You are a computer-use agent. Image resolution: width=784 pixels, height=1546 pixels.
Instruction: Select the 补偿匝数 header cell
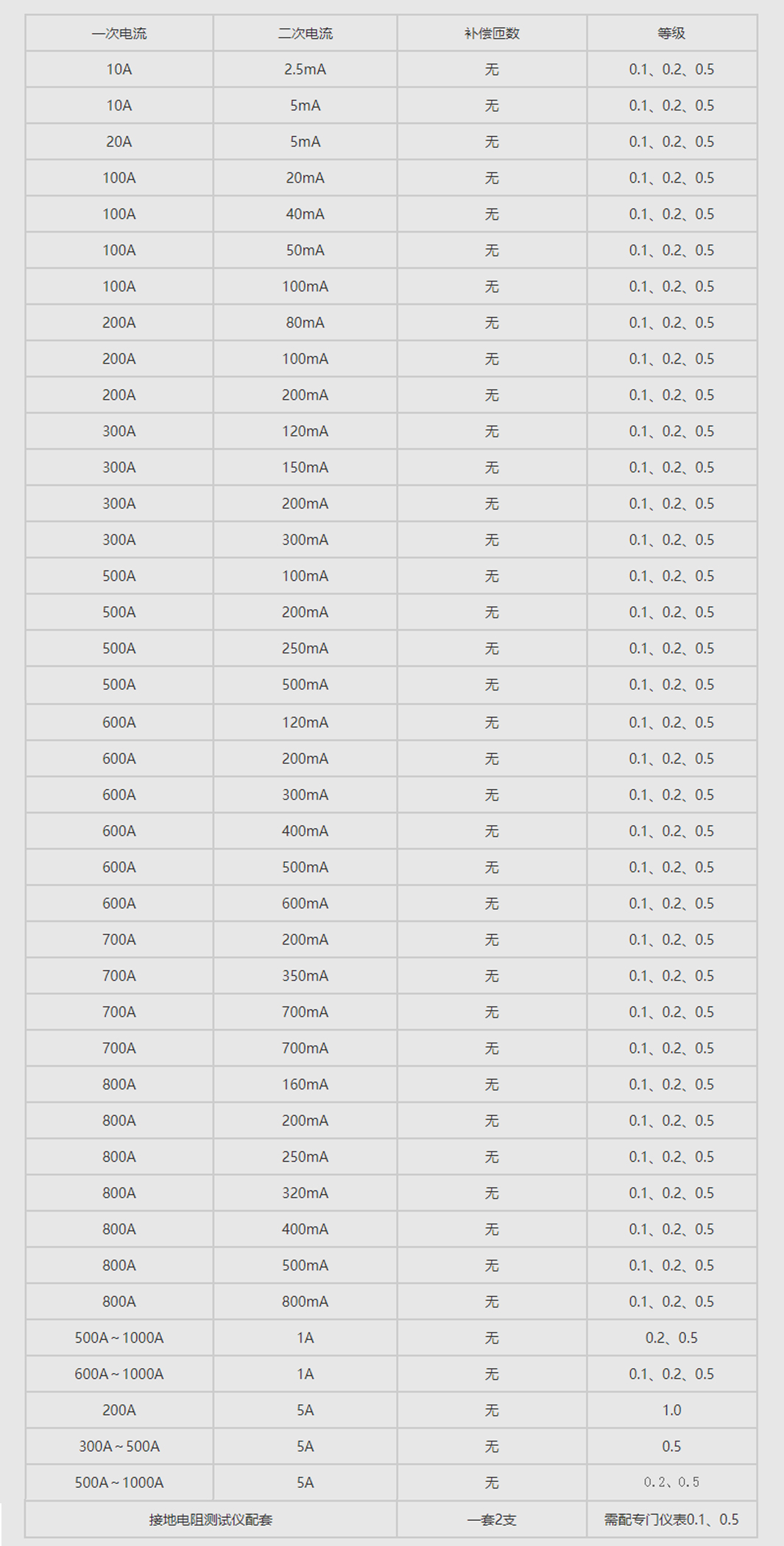(492, 33)
